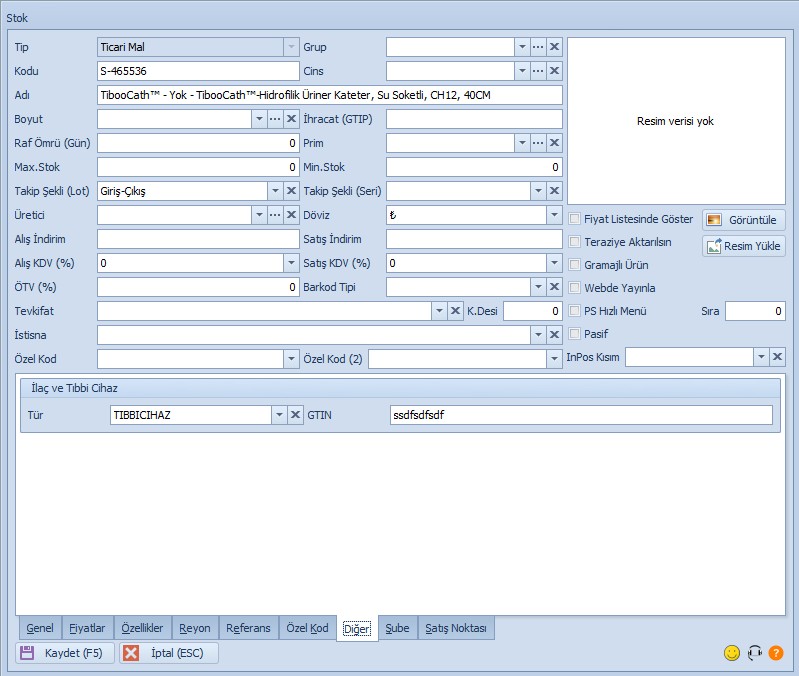799x676 pixels.
Task: Clear the InPos Kısım selection
Action: click(x=777, y=357)
